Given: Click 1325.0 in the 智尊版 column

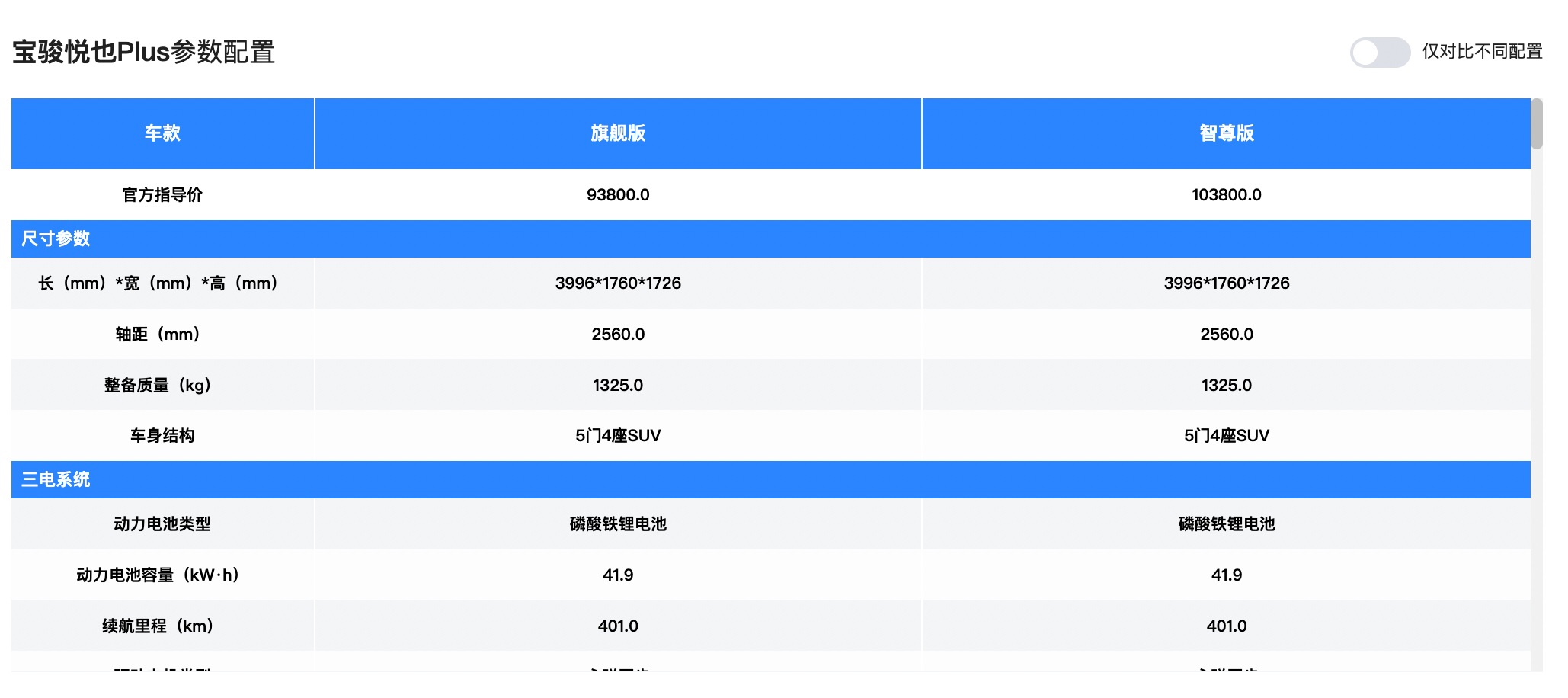Looking at the screenshot, I should (1227, 385).
